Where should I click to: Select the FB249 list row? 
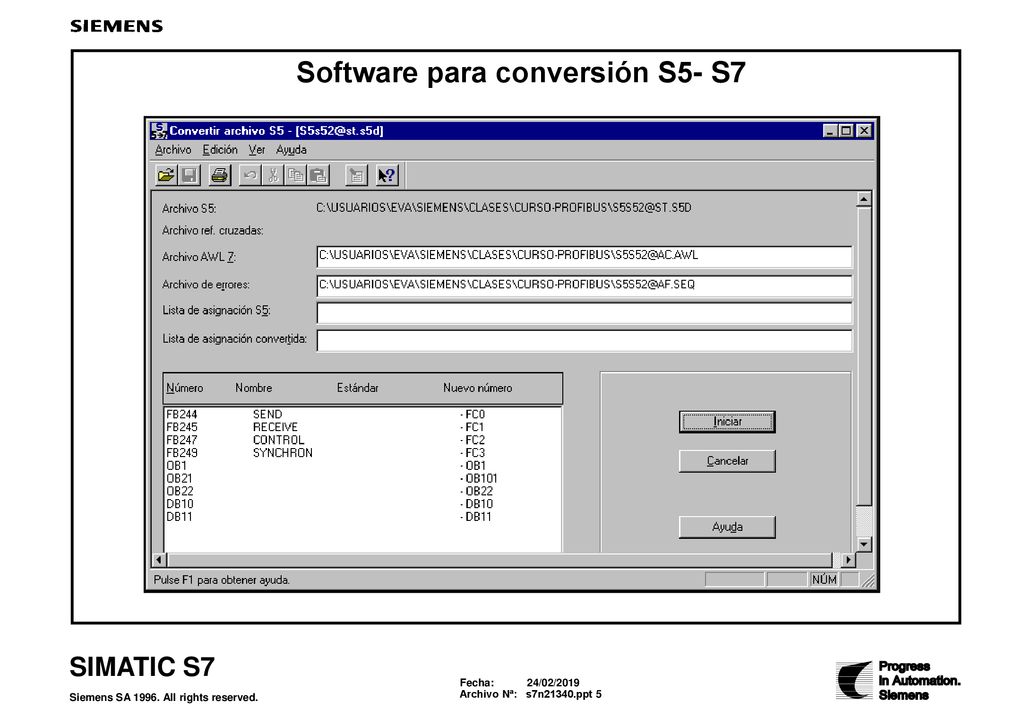(362, 453)
